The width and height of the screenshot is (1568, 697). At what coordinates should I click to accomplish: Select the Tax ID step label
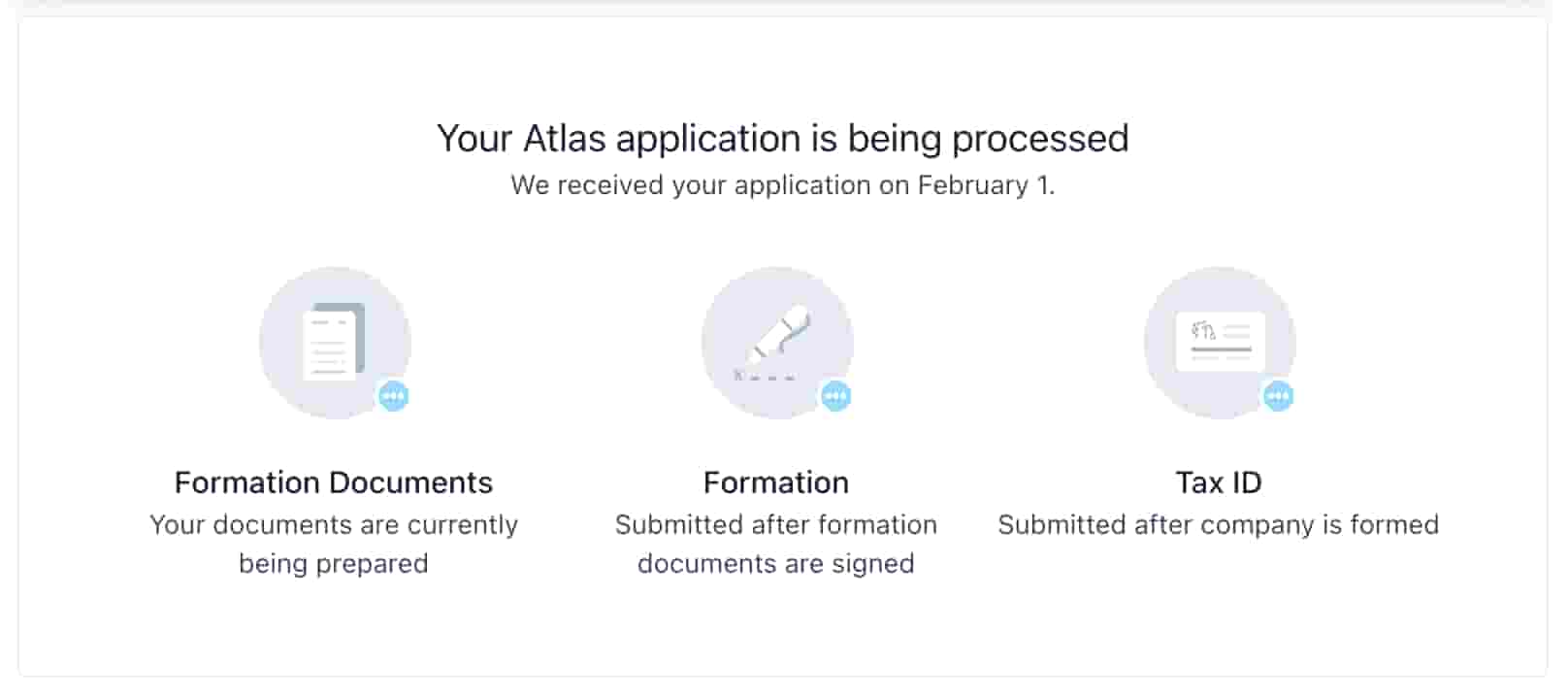[x=1219, y=482]
